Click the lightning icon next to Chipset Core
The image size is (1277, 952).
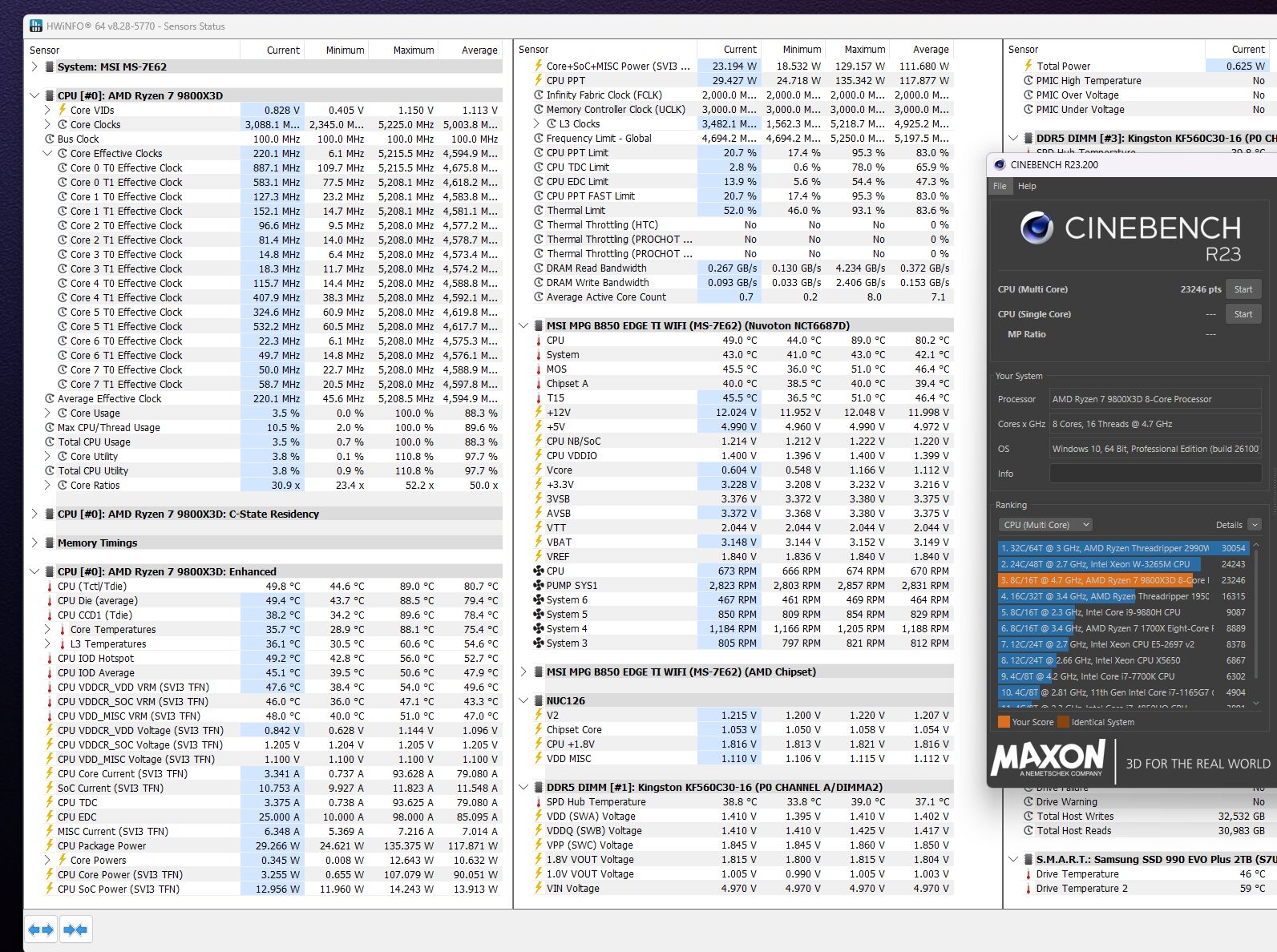[539, 730]
